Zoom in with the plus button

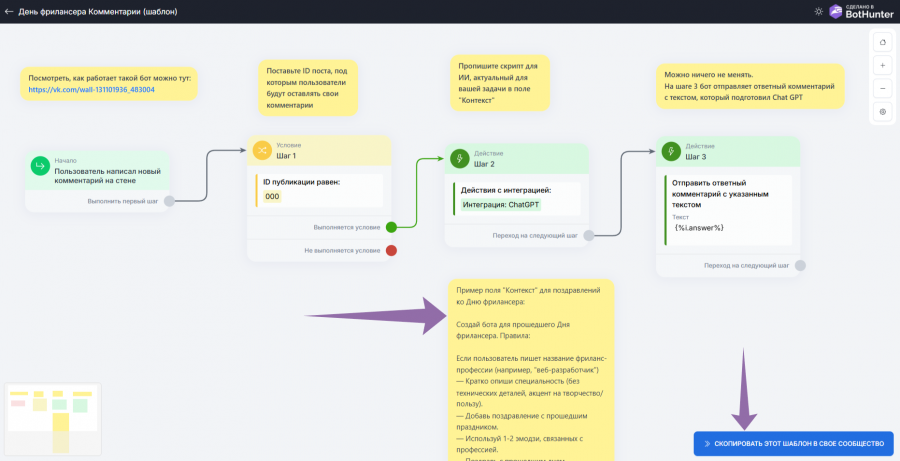click(882, 65)
